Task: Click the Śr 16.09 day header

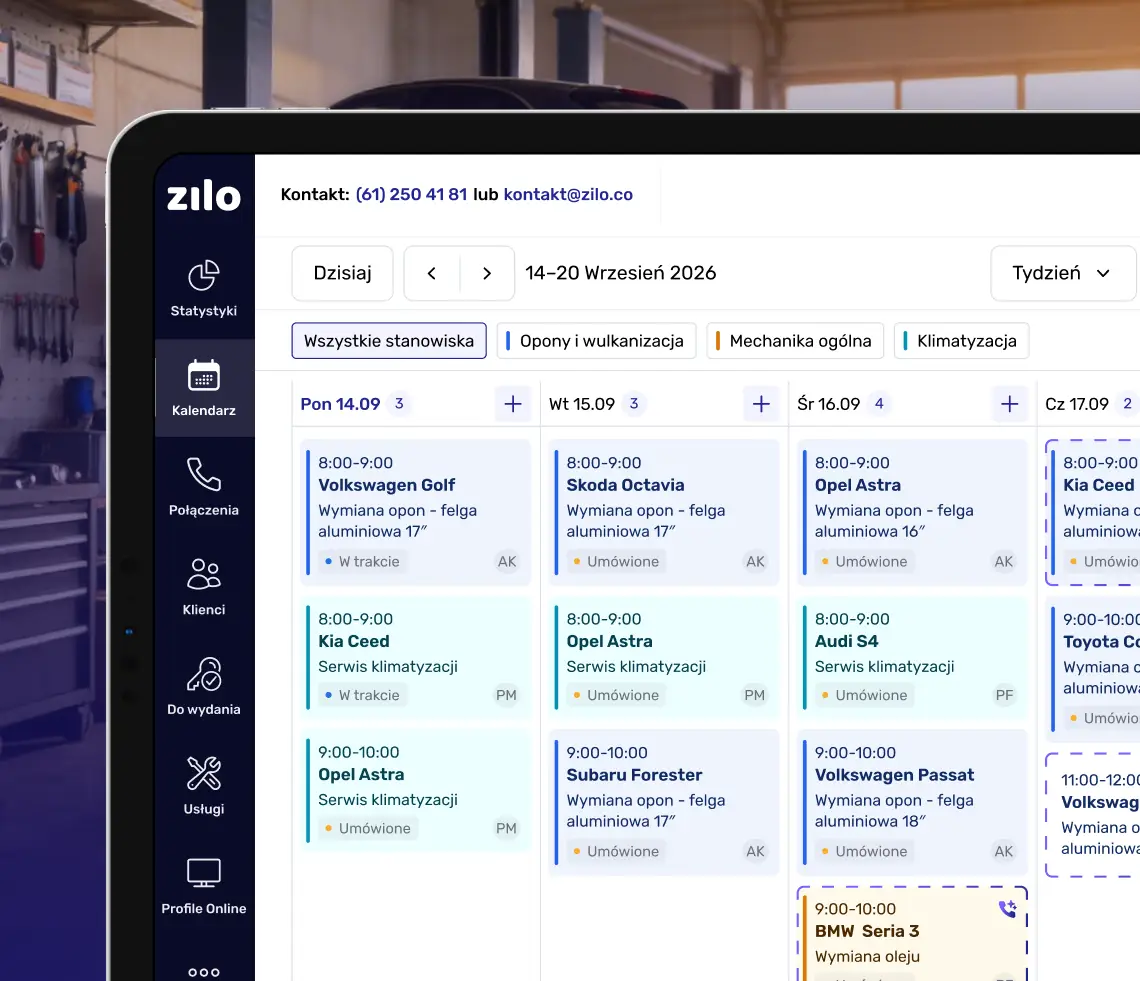Action: click(x=829, y=404)
